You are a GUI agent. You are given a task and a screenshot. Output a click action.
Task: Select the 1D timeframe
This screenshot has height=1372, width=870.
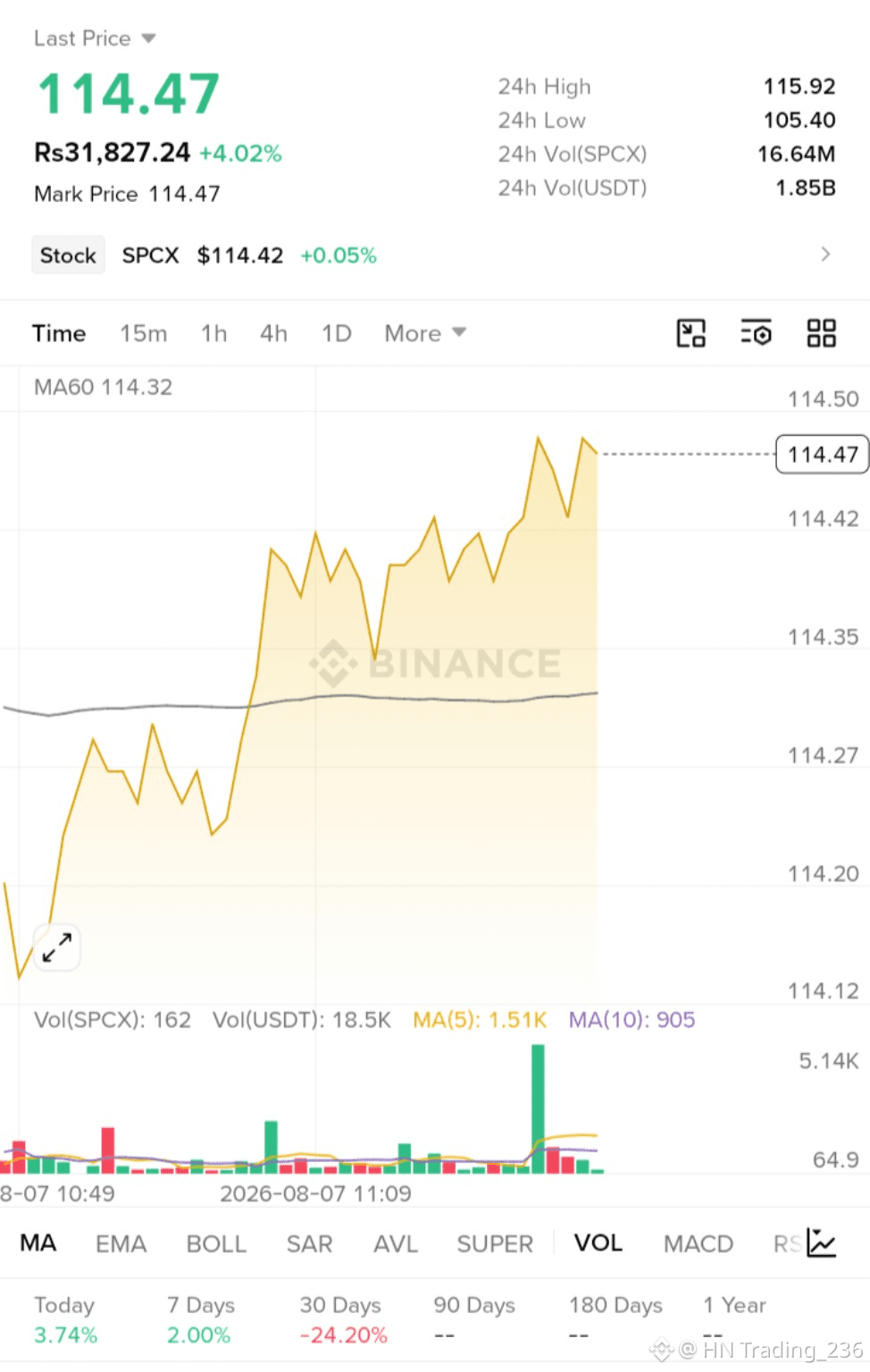(337, 333)
